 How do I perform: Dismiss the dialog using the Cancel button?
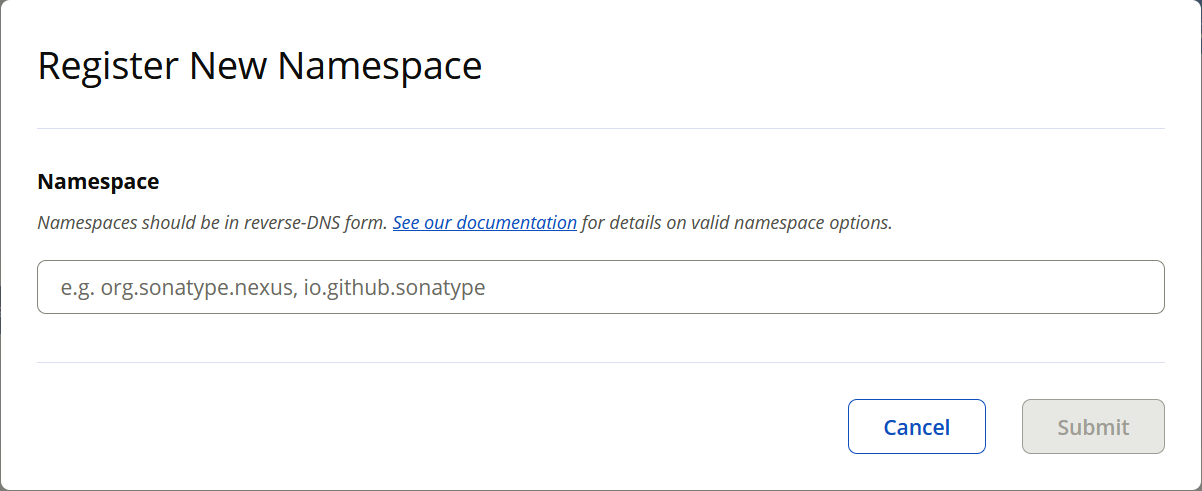pos(916,427)
